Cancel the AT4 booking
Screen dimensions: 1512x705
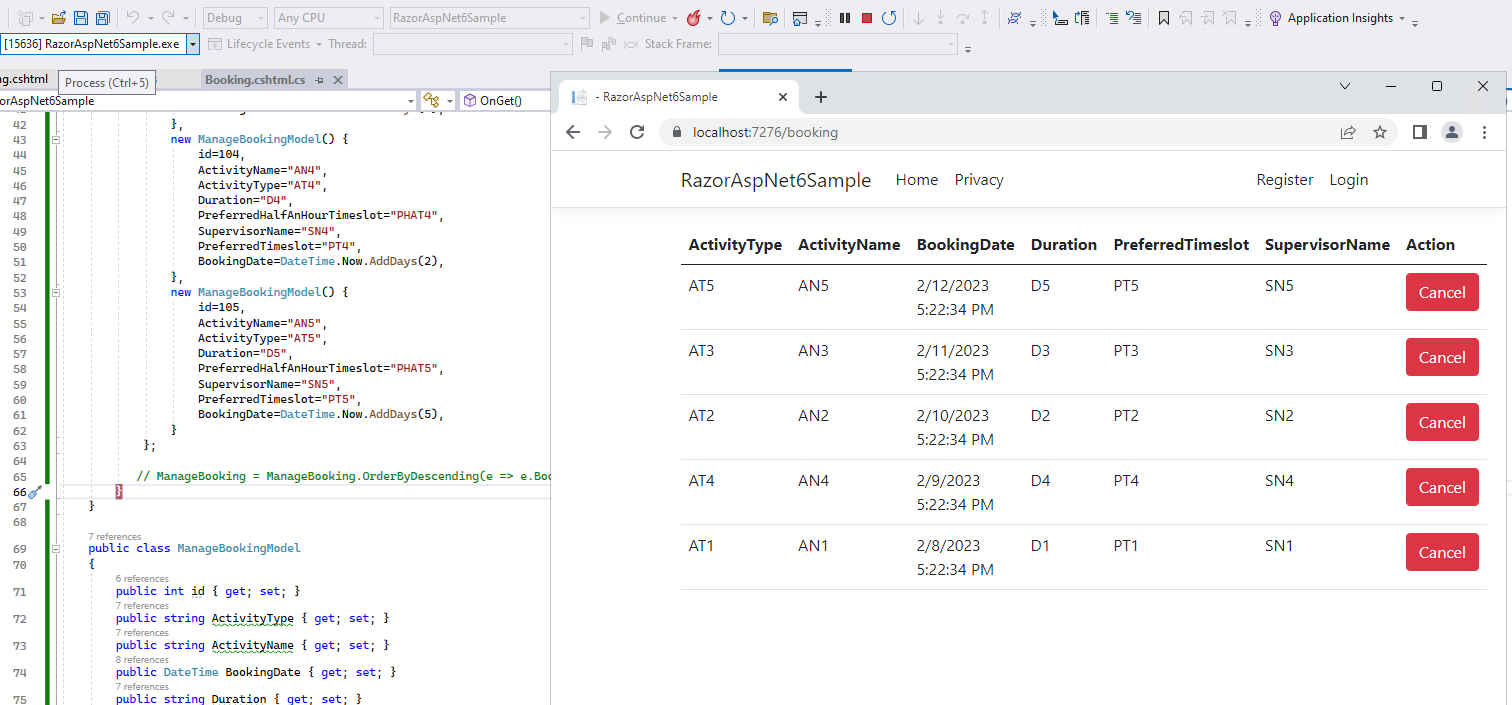coord(1442,487)
